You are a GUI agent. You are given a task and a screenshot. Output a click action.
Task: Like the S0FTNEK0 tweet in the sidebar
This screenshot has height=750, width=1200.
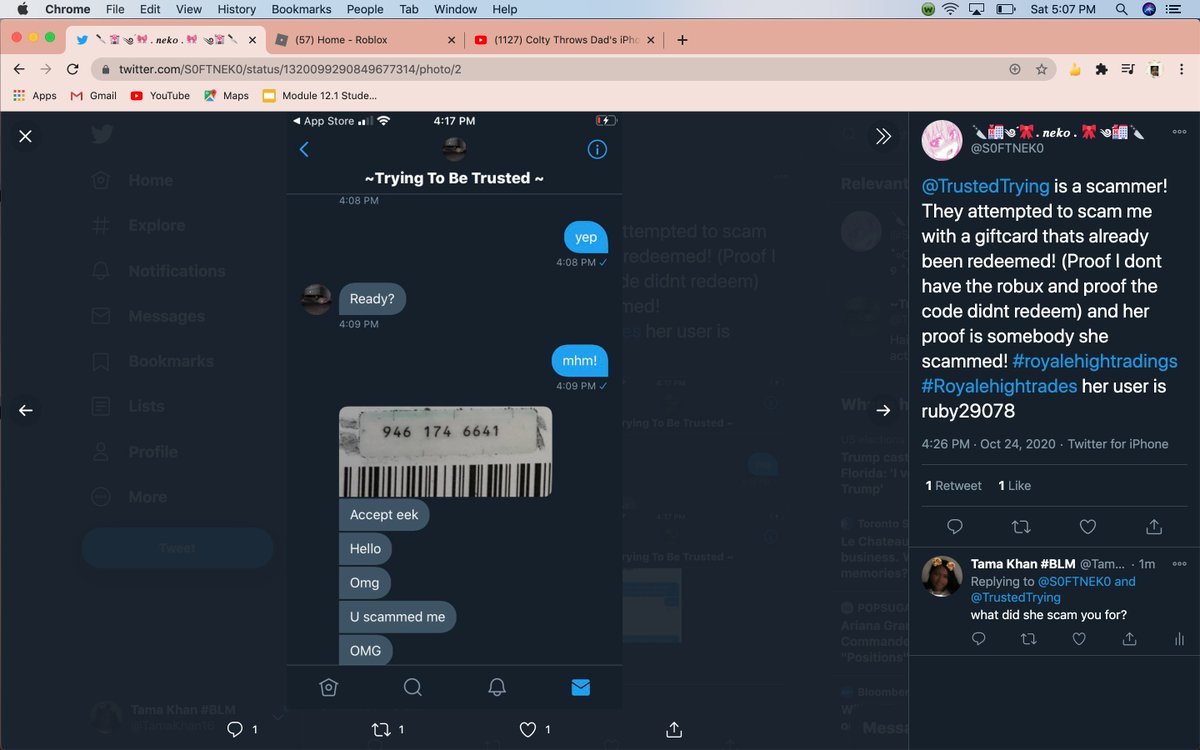coord(1087,526)
